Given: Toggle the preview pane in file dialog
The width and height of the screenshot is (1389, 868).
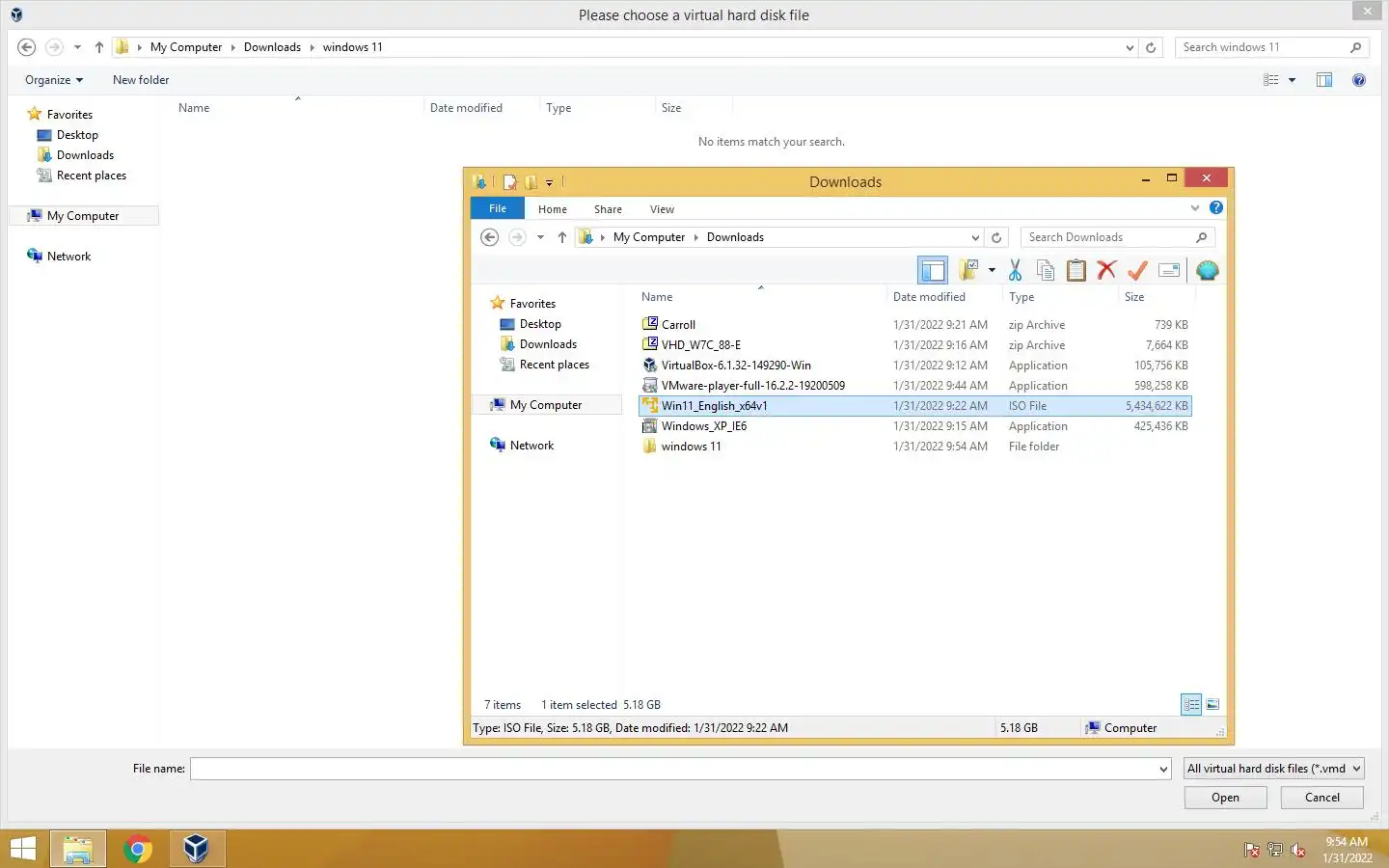Looking at the screenshot, I should point(1324,80).
